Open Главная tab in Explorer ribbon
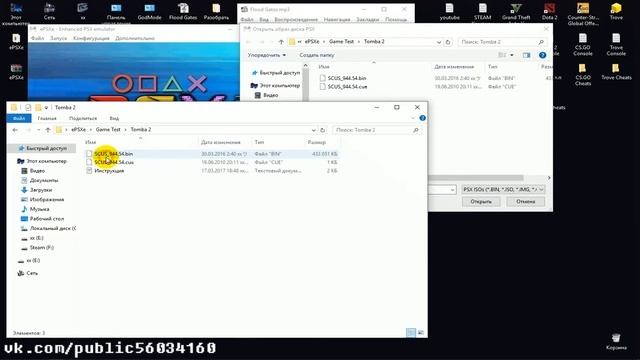The image size is (640, 360). (47, 118)
